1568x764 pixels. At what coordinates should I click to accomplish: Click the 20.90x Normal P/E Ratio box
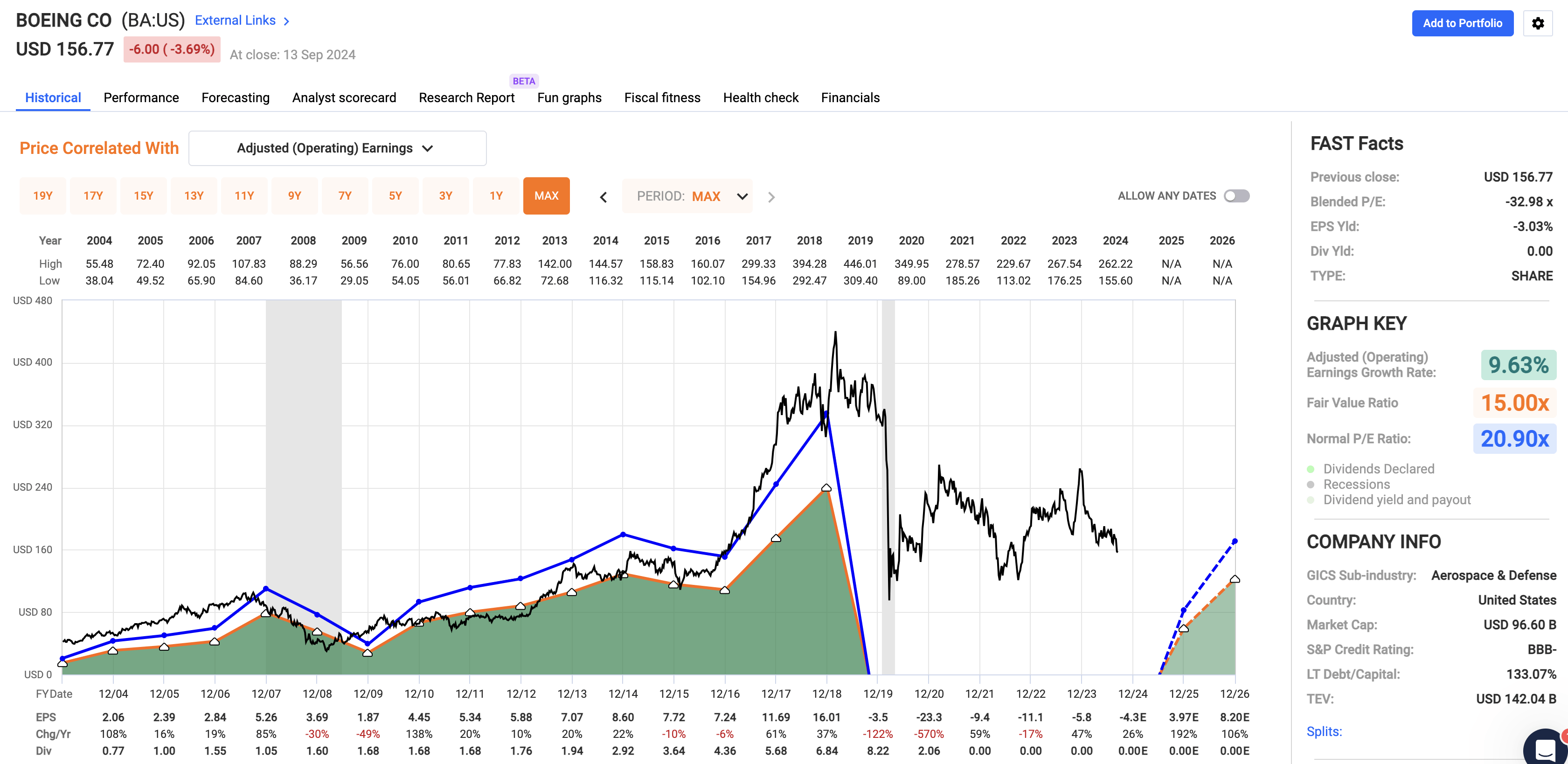click(1515, 438)
